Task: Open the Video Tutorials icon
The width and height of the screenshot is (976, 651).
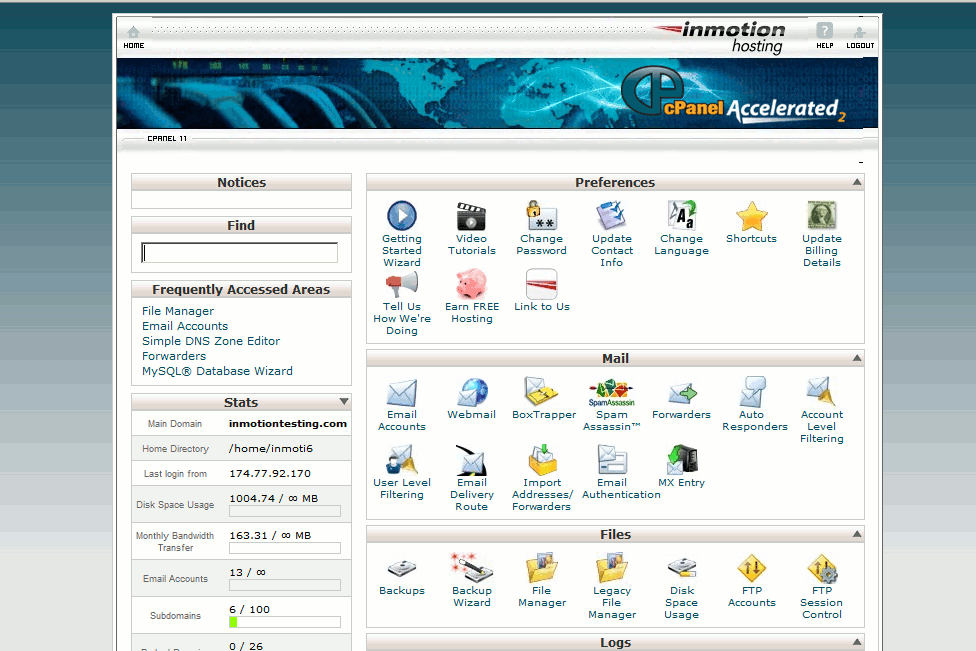Action: 471,217
